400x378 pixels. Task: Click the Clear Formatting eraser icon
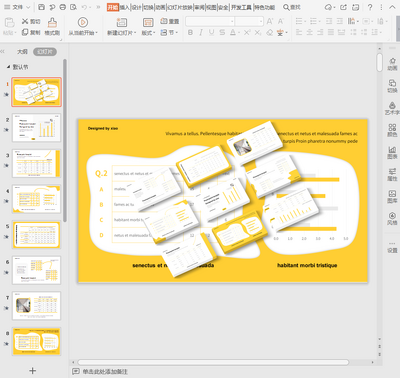coord(269,32)
